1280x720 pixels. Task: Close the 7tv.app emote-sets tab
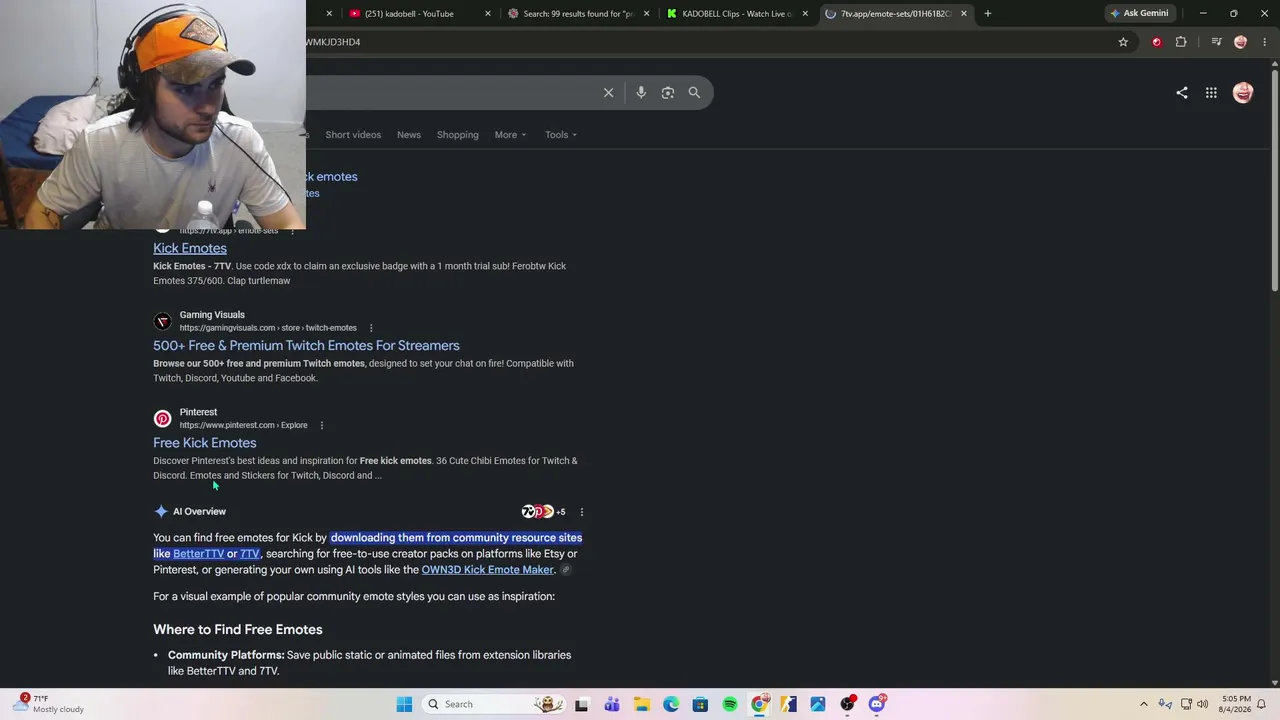coord(964,13)
